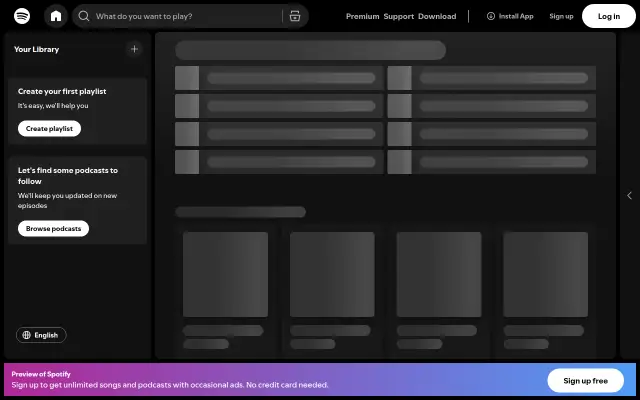Click the Install App download icon
This screenshot has width=640, height=400.
coord(491,16)
